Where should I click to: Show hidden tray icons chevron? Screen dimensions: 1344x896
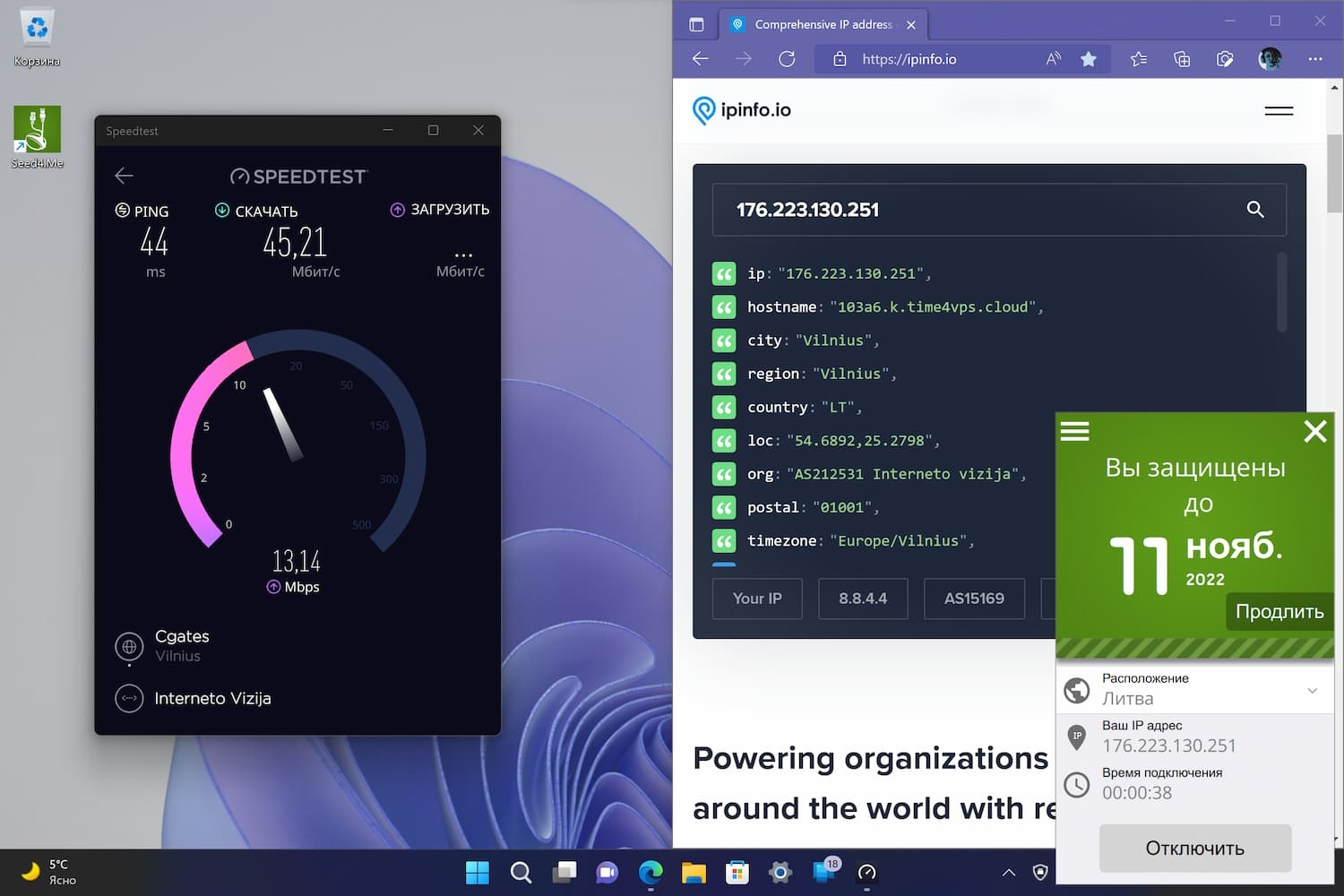1008,872
